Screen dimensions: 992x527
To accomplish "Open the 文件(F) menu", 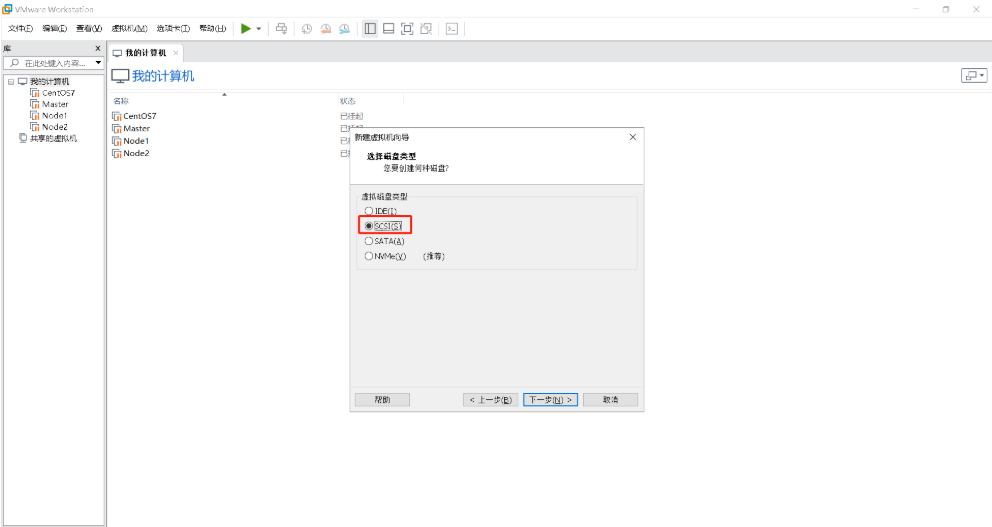I will click(x=20, y=28).
